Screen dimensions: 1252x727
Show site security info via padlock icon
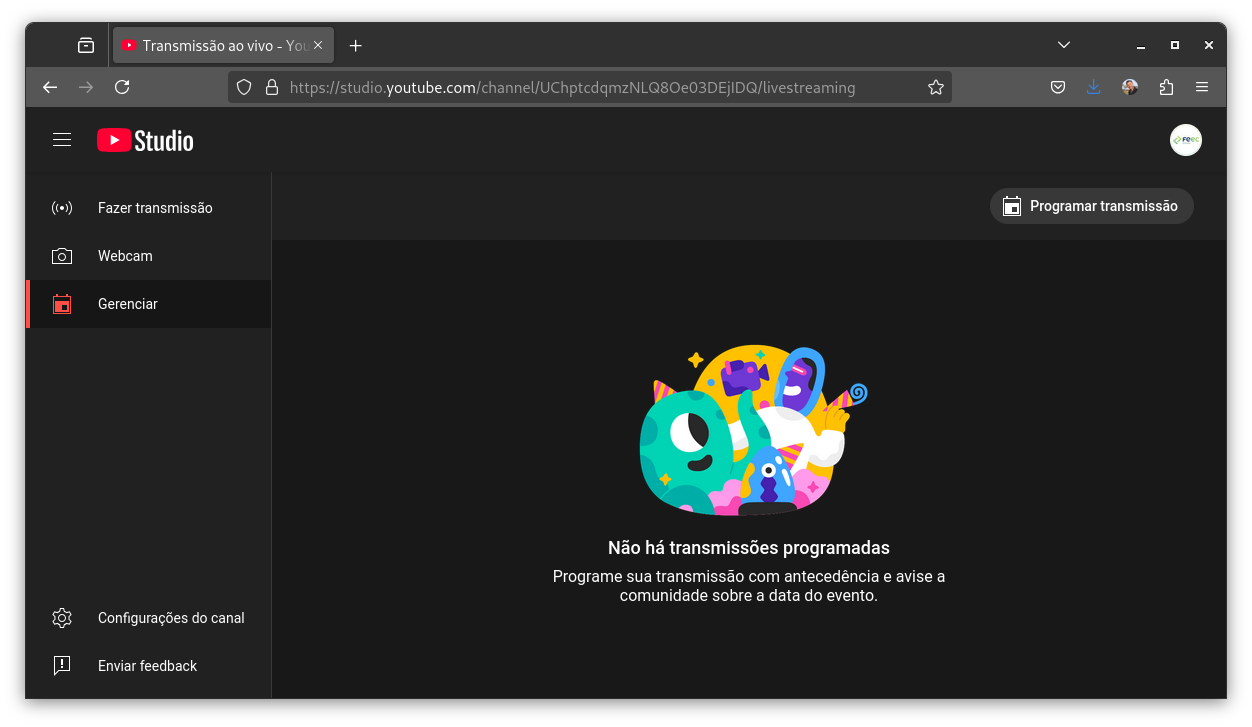(271, 87)
